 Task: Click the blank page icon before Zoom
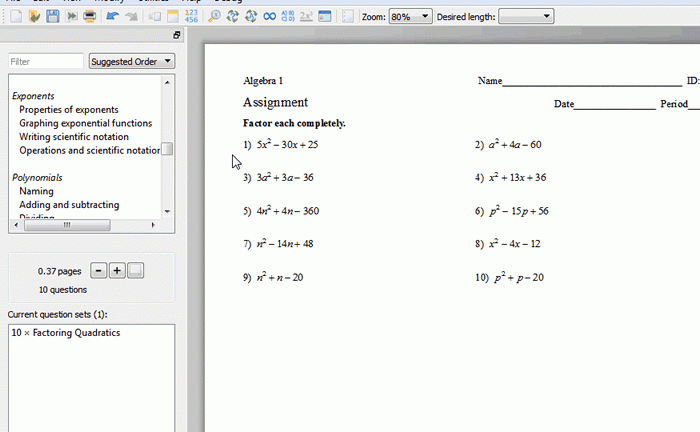(347, 17)
